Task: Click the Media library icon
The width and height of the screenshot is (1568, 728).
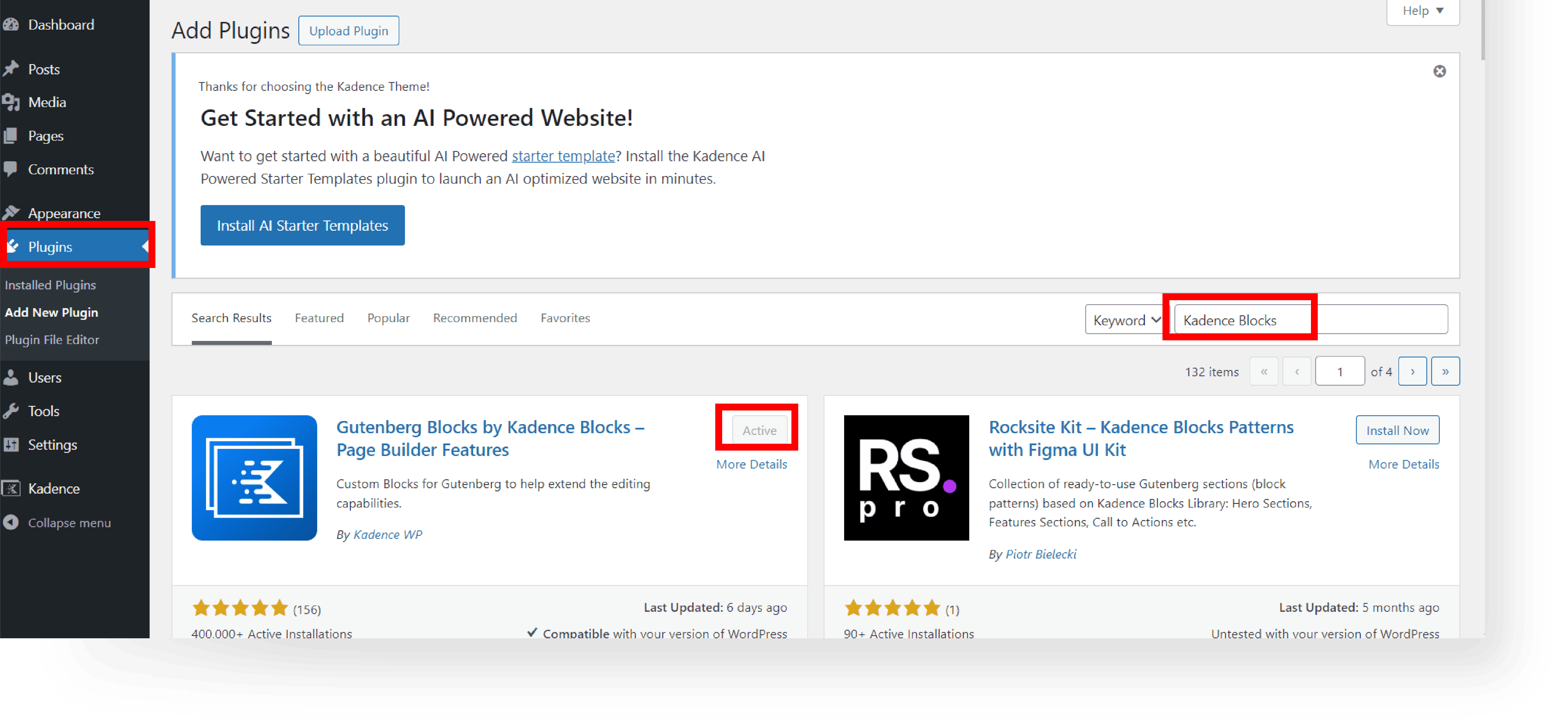Action: (10, 102)
